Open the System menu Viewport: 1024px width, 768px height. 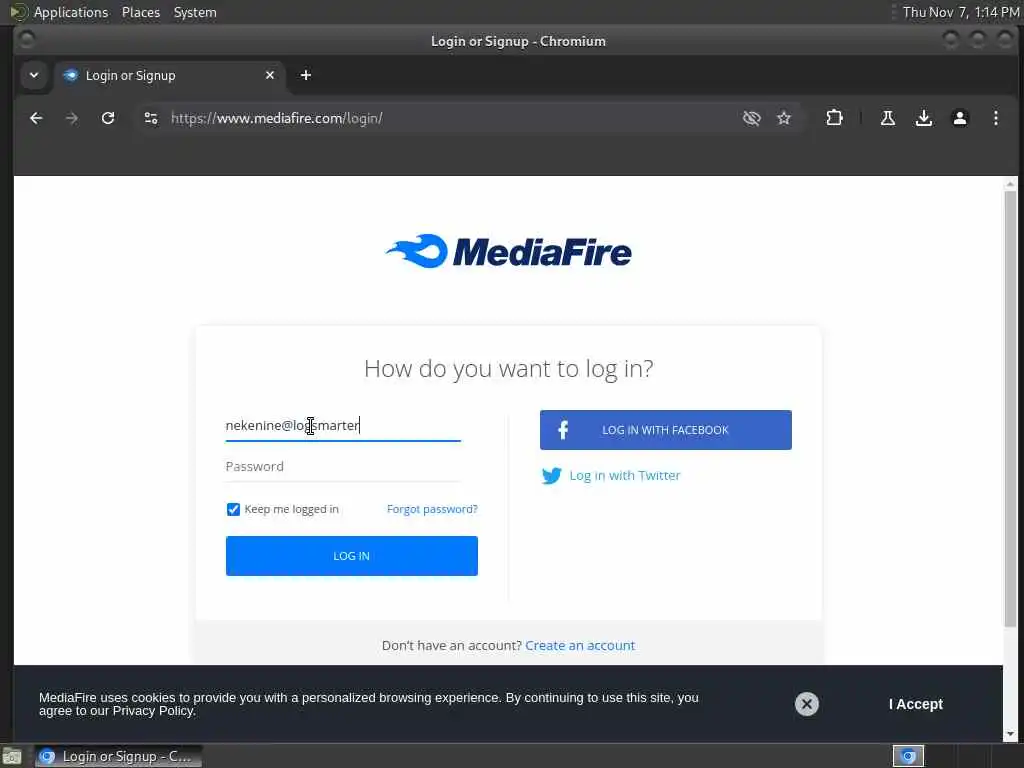coord(195,12)
